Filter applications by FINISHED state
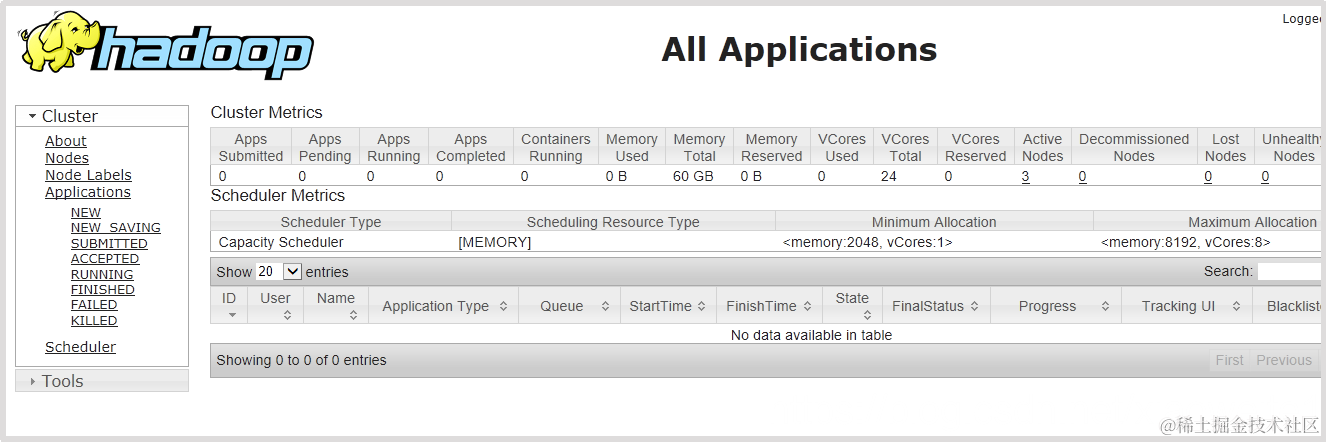Viewport: 1326px width, 442px height. coord(103,290)
